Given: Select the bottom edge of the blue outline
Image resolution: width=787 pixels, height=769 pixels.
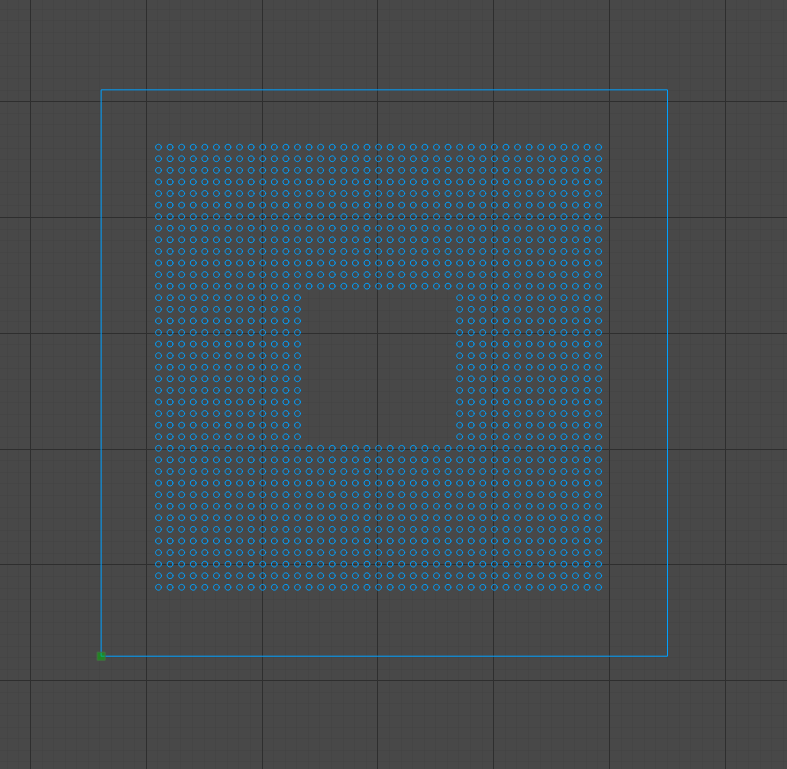Looking at the screenshot, I should point(384,656).
